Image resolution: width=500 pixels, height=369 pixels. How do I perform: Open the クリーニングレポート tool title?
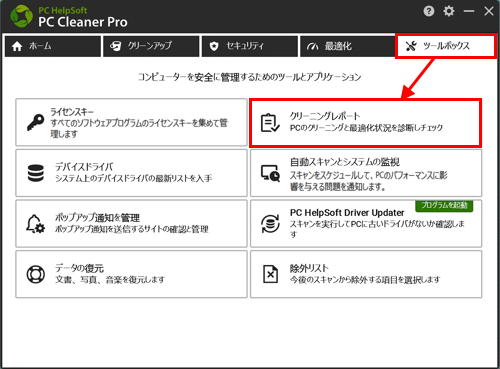tap(325, 116)
